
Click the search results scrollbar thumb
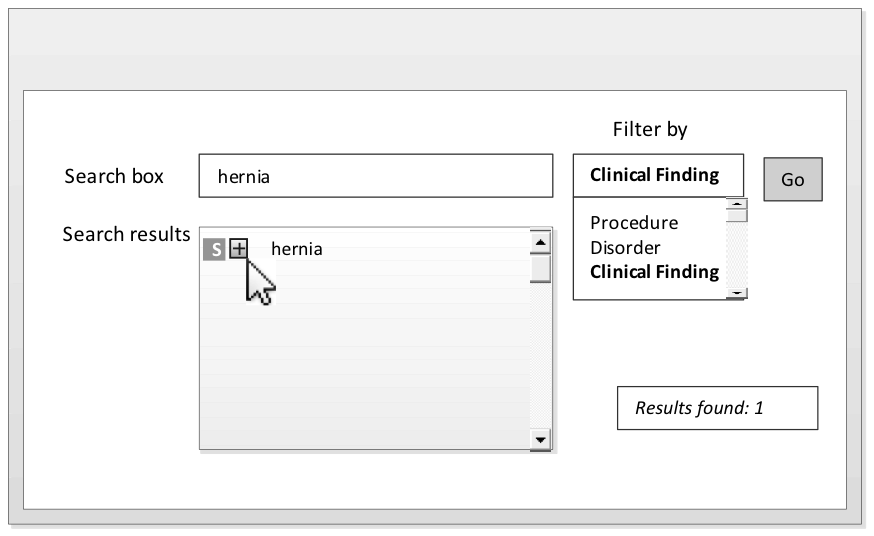(540, 268)
